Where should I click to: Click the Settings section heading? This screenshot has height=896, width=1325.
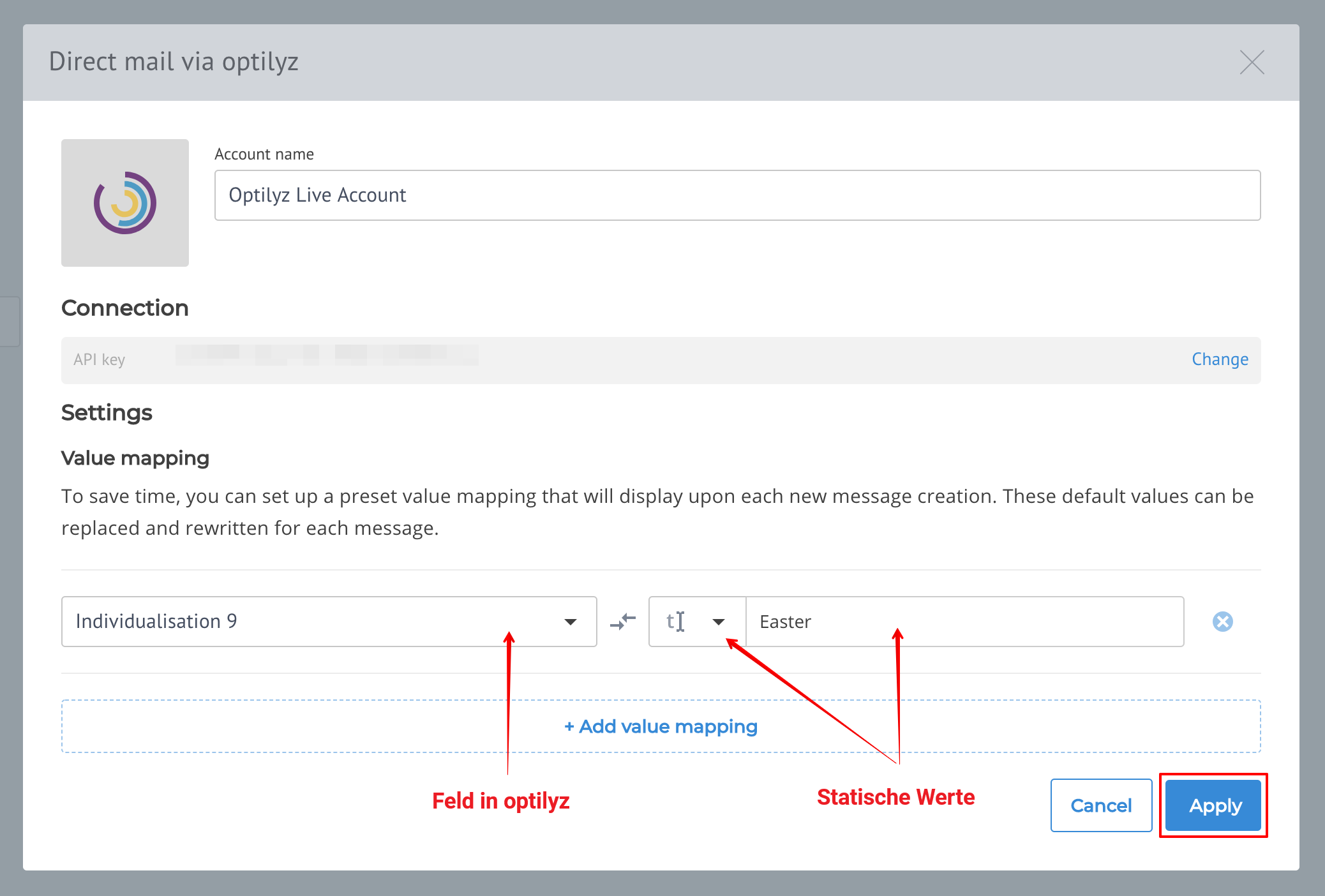[x=107, y=413]
